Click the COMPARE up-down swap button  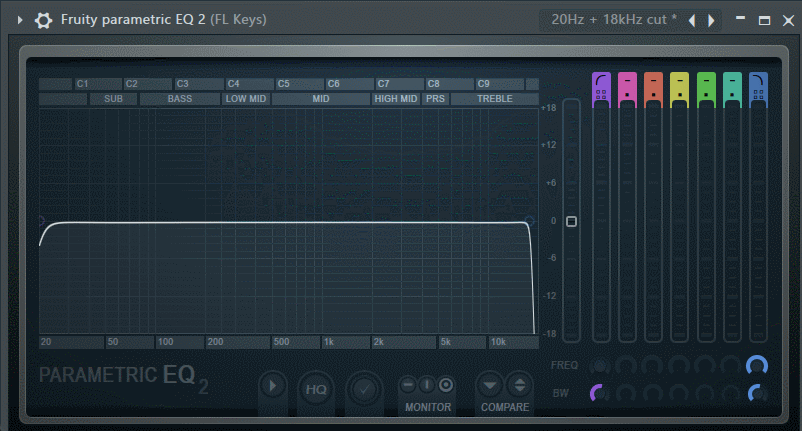[520, 385]
